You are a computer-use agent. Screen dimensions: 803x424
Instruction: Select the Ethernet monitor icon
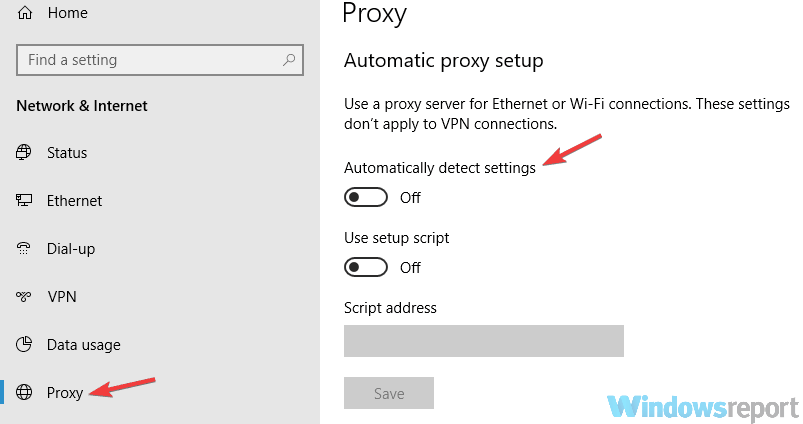click(x=24, y=200)
